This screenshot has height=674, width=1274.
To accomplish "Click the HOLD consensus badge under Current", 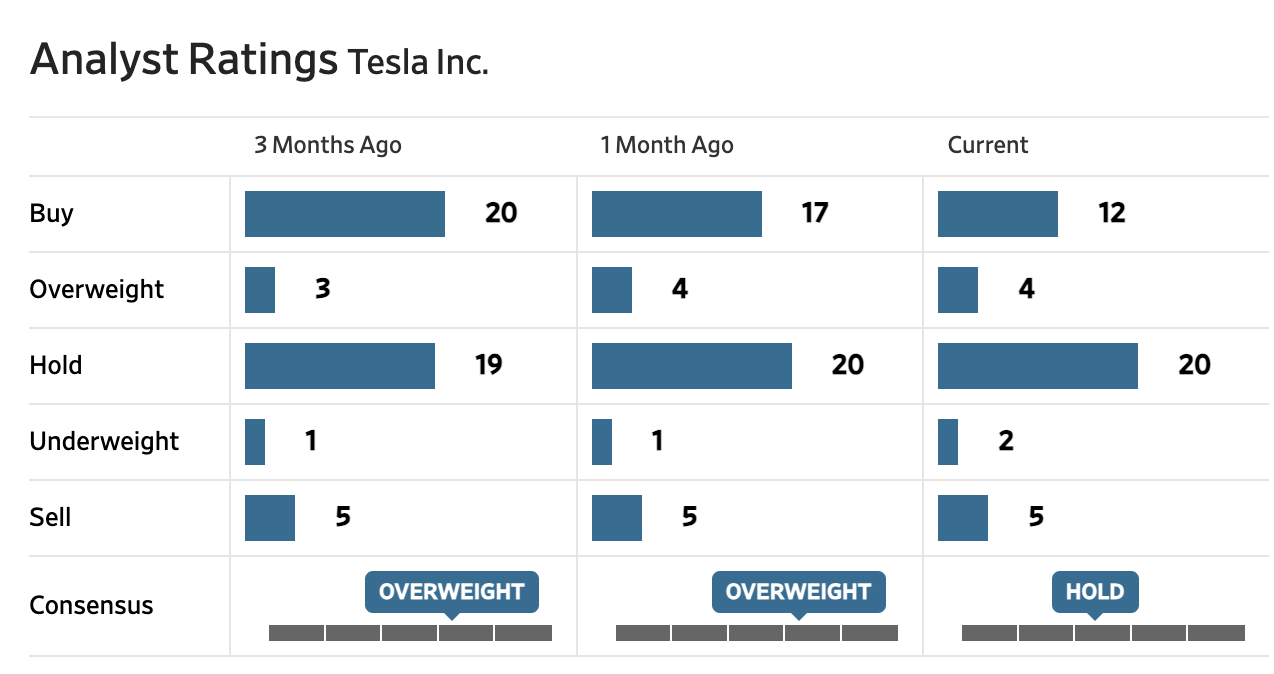I will coord(1095,591).
